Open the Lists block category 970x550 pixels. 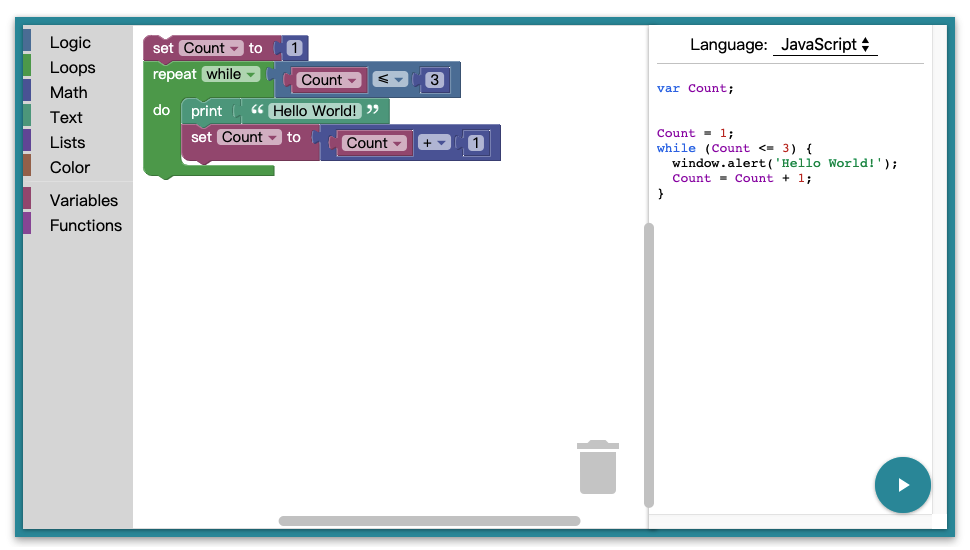point(67,142)
